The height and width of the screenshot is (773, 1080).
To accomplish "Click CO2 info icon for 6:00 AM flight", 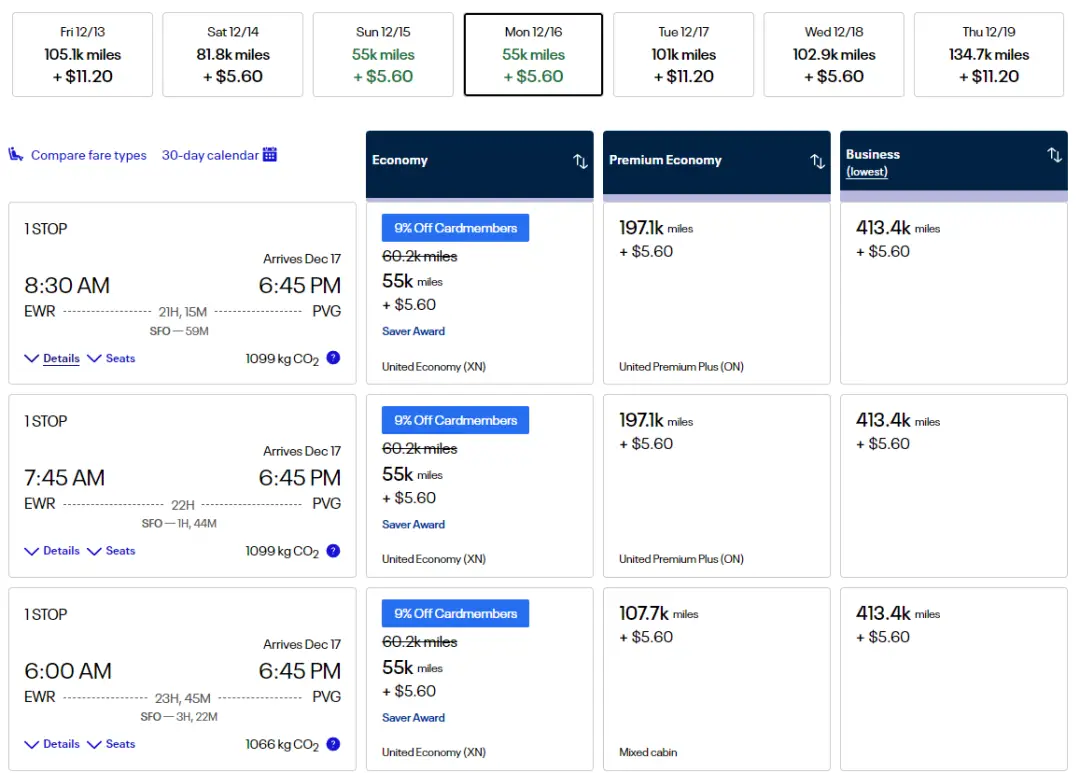I will point(333,744).
